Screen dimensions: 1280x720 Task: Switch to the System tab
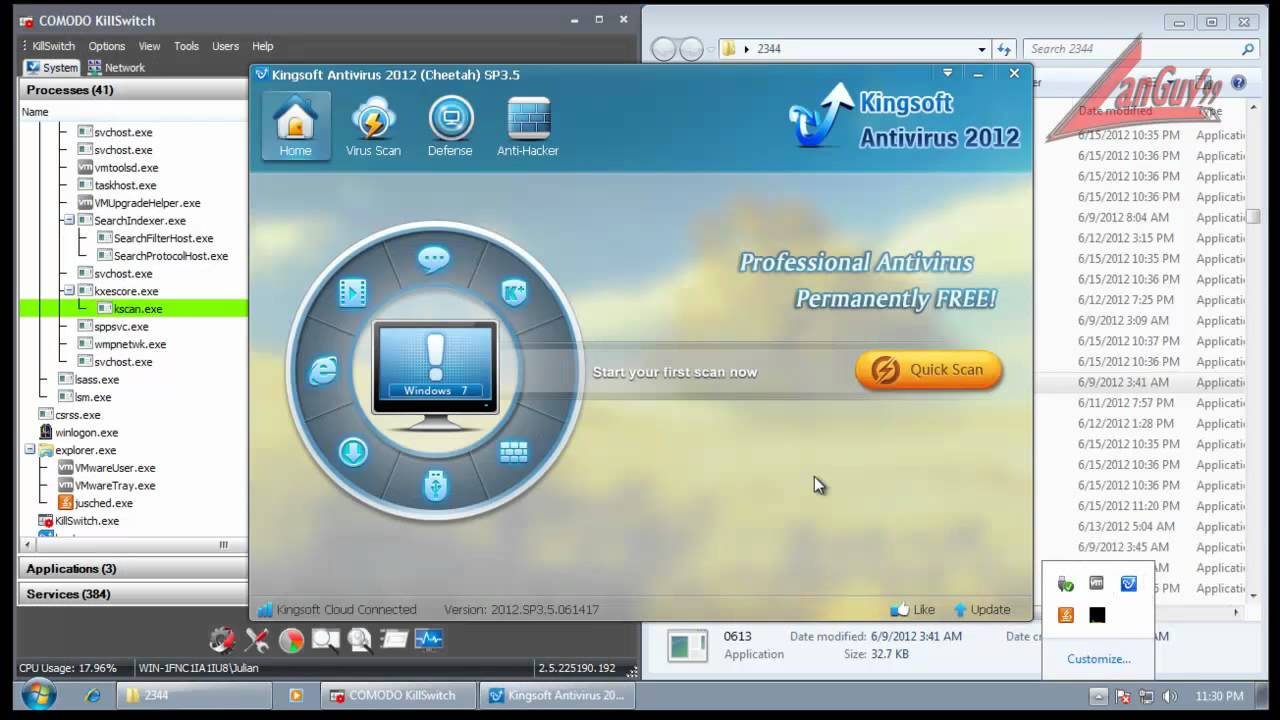[52, 67]
